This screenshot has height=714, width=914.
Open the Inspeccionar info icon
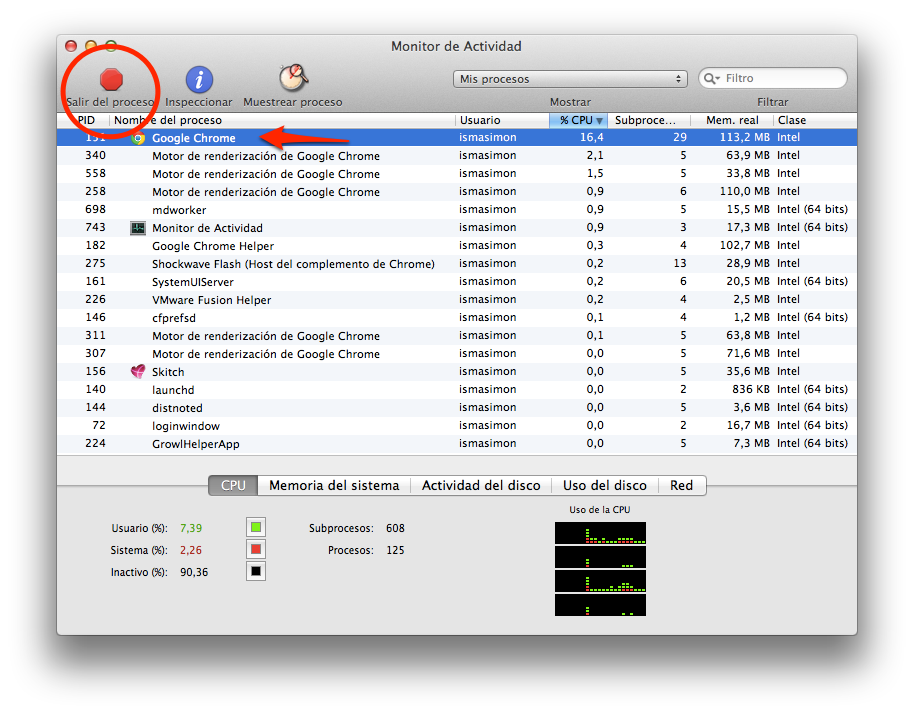(x=199, y=79)
